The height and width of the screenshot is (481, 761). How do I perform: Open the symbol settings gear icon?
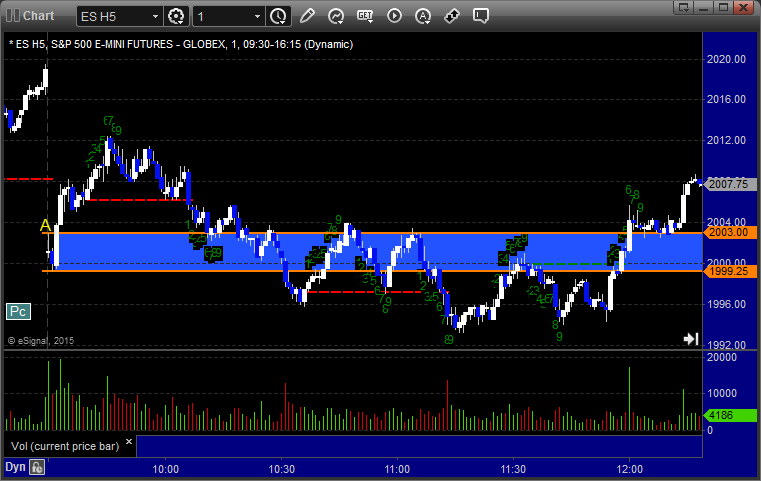coord(177,16)
